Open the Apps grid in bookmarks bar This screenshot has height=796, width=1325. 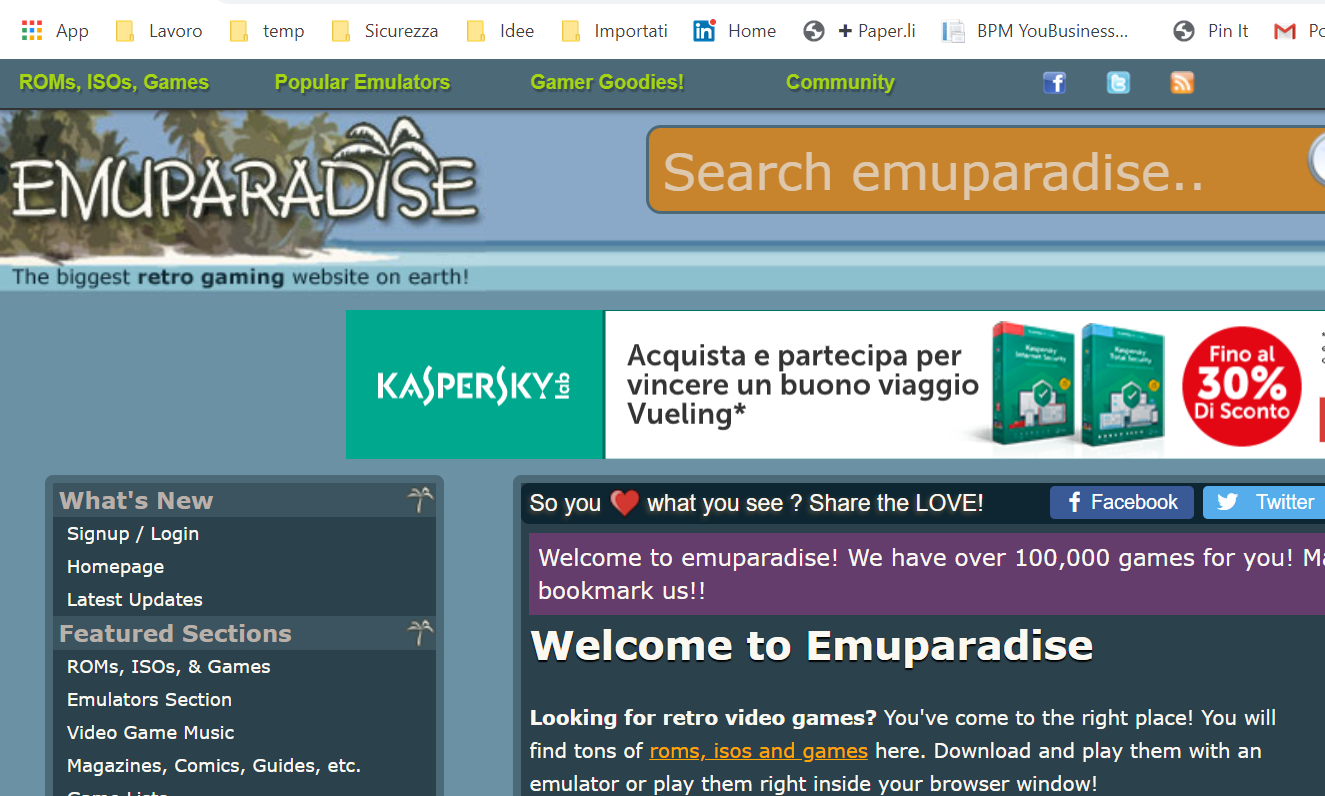[x=32, y=31]
